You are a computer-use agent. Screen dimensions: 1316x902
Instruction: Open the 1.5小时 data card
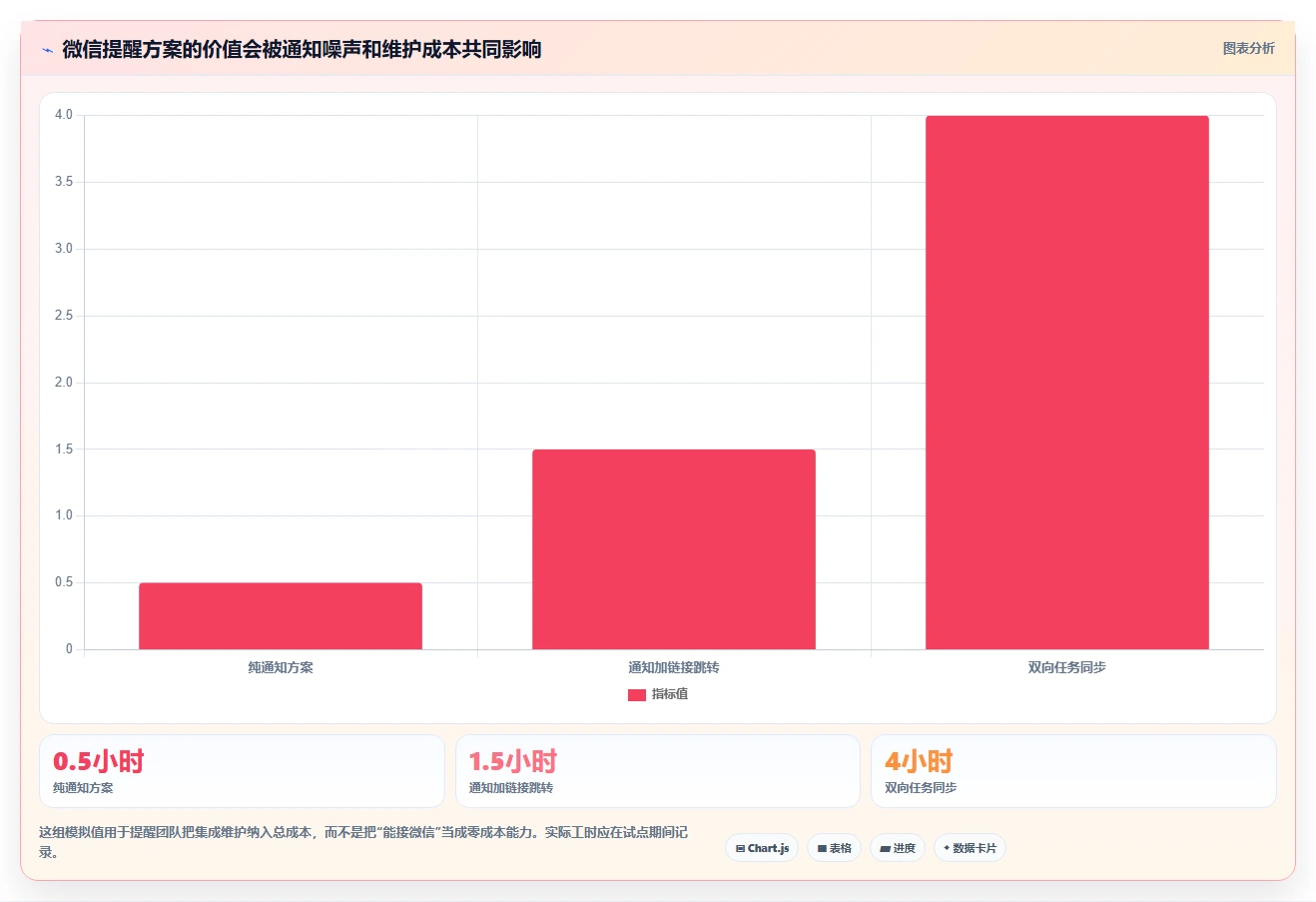[658, 771]
